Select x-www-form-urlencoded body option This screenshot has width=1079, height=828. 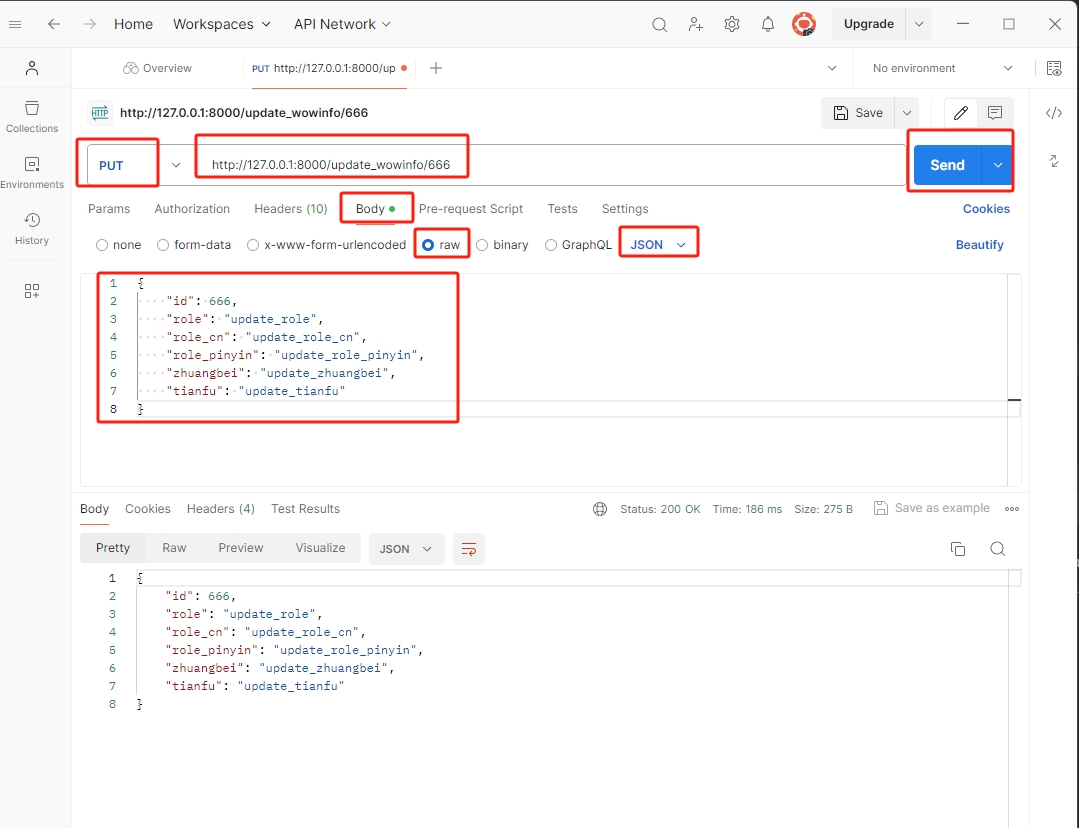(x=326, y=245)
